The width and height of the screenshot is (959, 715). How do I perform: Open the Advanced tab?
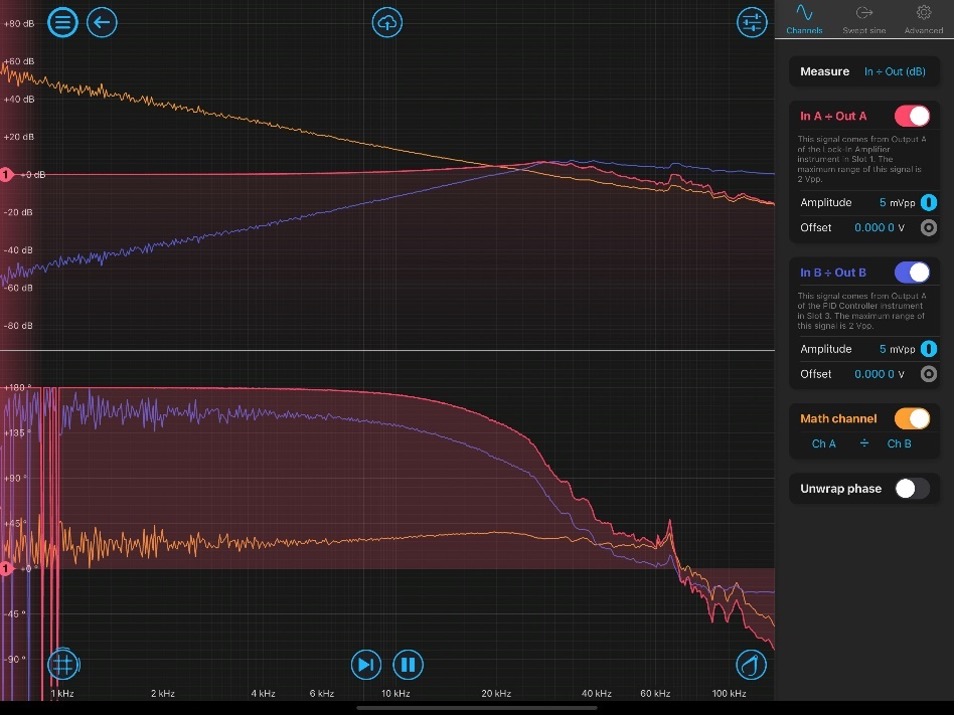tap(923, 19)
